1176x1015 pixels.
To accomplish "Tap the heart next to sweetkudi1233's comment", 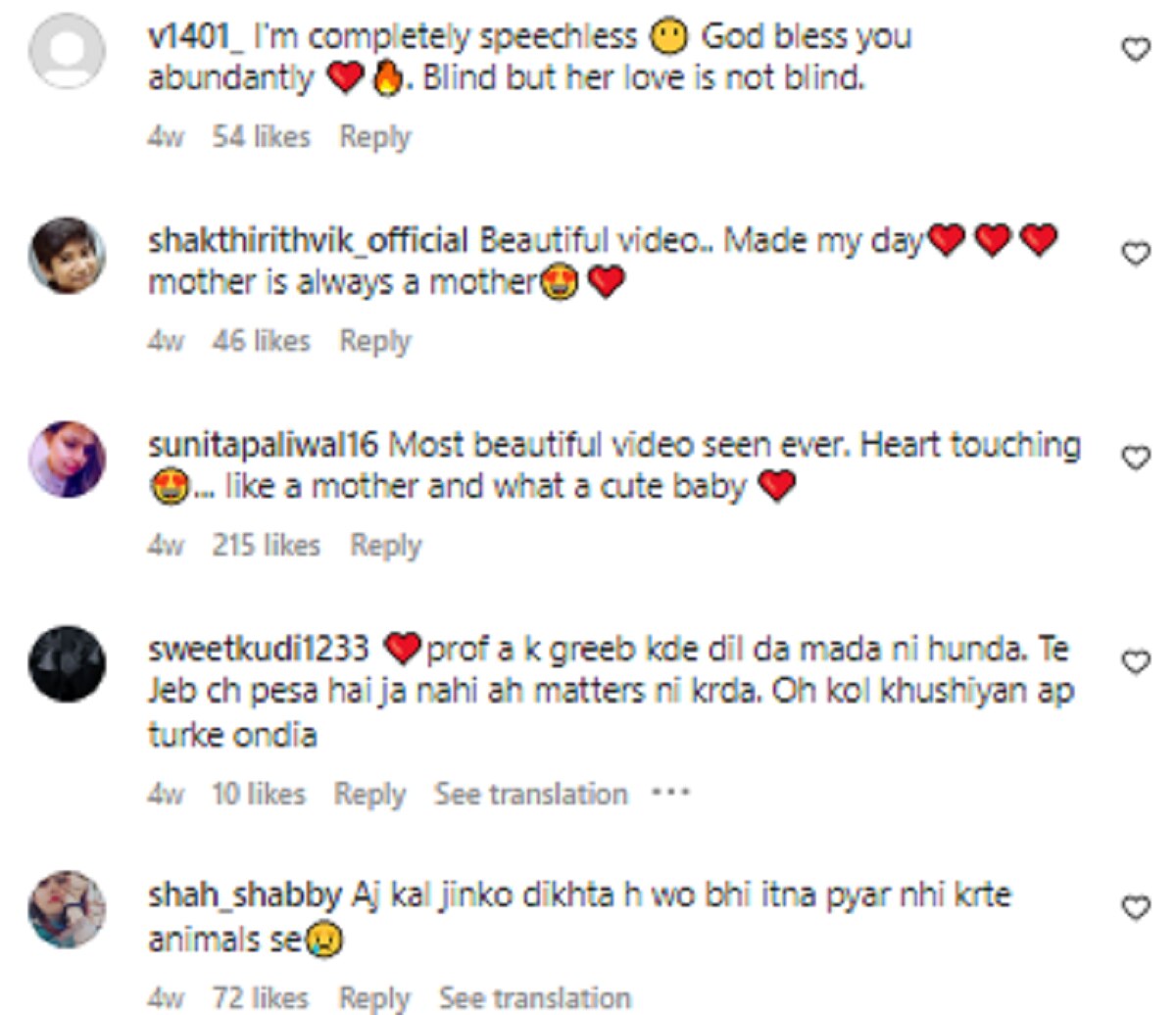I will [x=1135, y=662].
